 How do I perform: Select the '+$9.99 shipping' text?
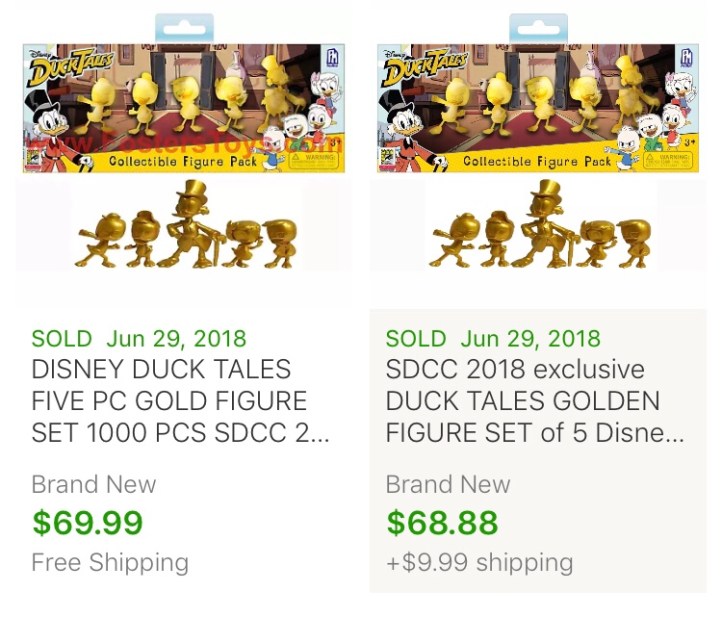[x=479, y=562]
